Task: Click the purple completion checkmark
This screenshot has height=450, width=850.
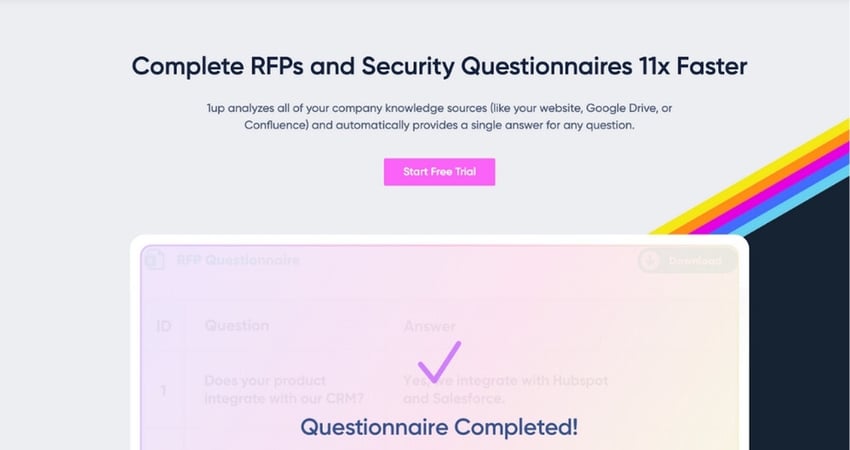Action: [438, 362]
